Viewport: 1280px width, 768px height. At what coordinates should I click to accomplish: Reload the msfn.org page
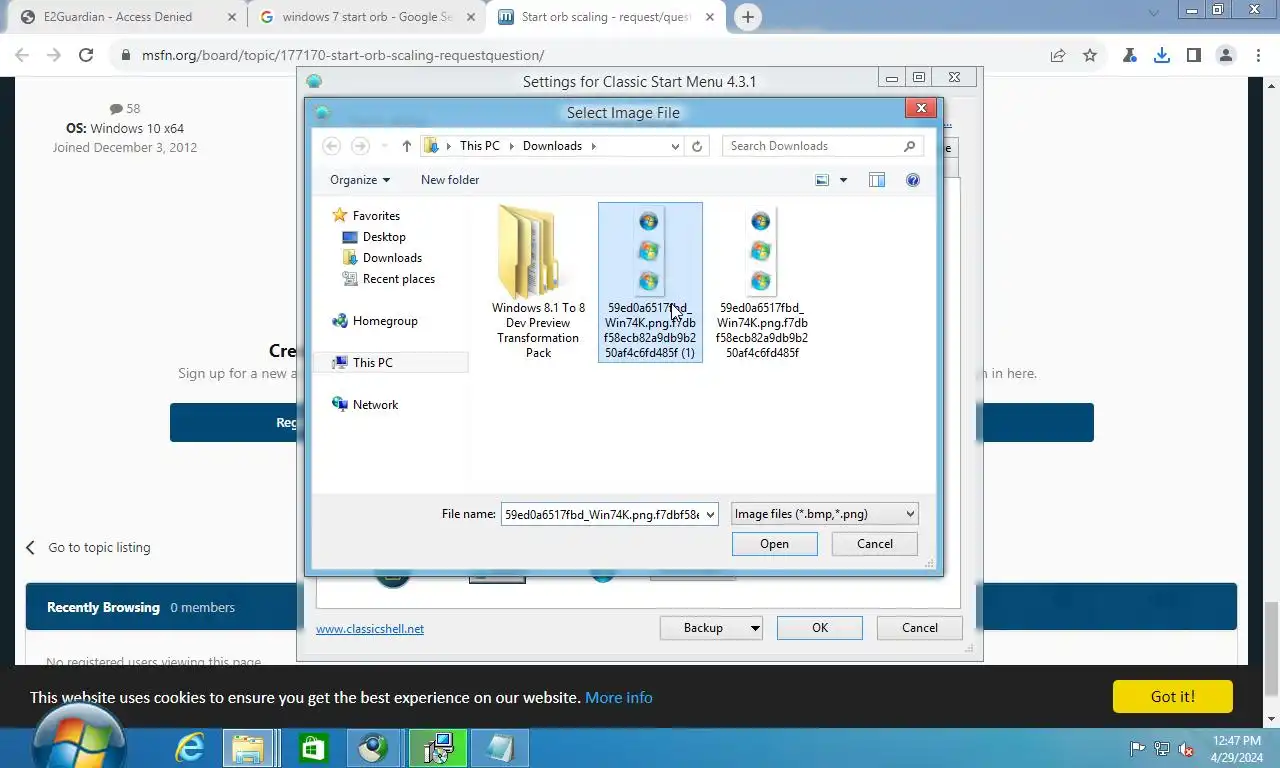pos(86,56)
